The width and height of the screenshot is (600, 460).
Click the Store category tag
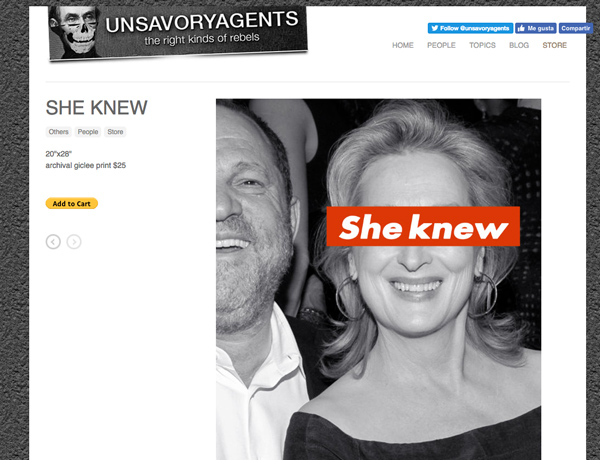[x=115, y=132]
